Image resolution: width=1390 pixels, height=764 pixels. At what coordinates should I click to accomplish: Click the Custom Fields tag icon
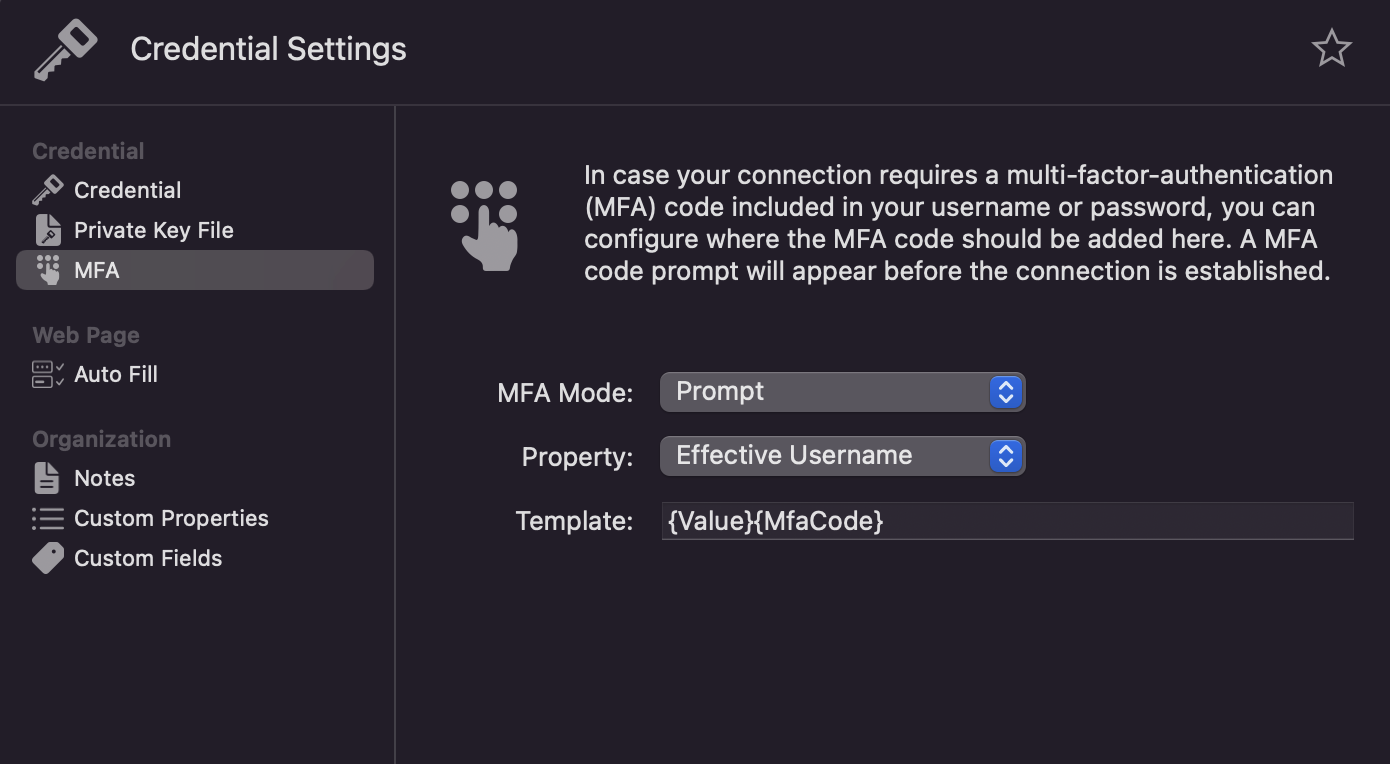tap(47, 558)
